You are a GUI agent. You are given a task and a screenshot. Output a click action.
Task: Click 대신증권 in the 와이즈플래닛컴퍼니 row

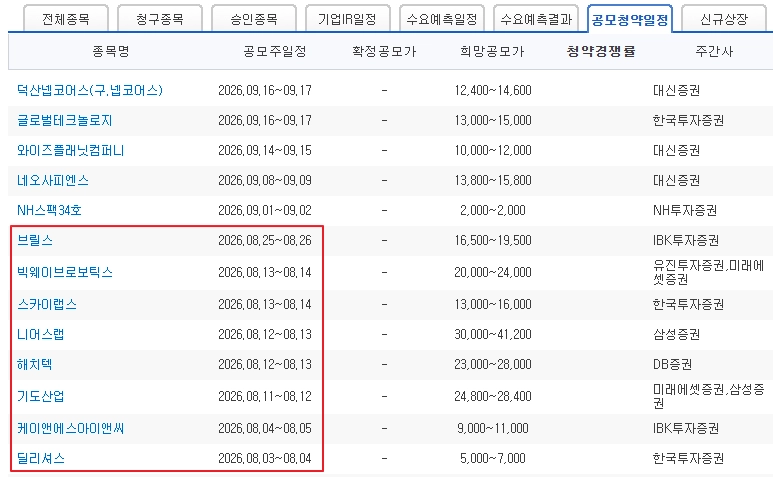point(676,150)
